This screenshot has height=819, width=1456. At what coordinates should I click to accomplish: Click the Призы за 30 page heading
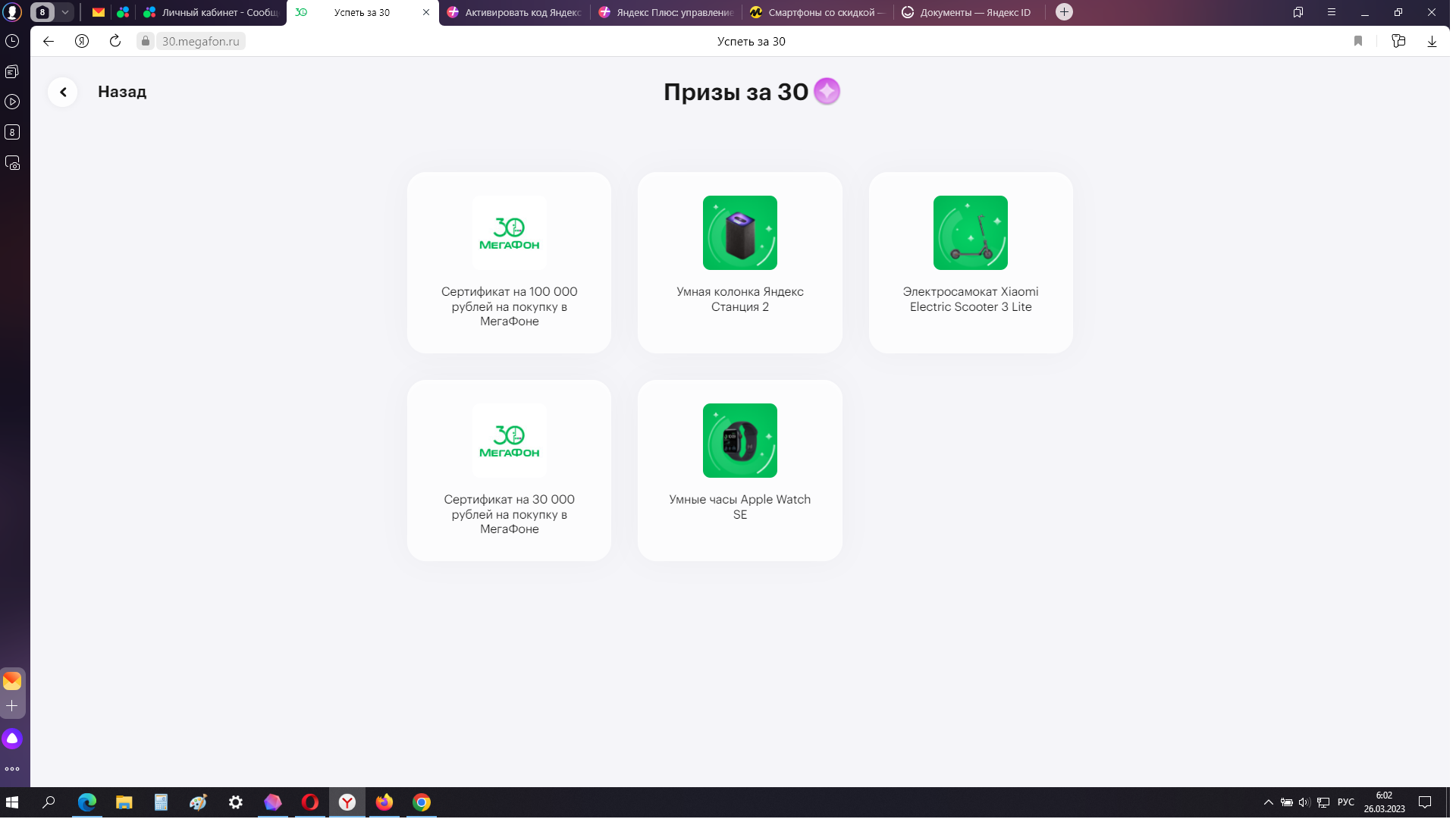736,92
